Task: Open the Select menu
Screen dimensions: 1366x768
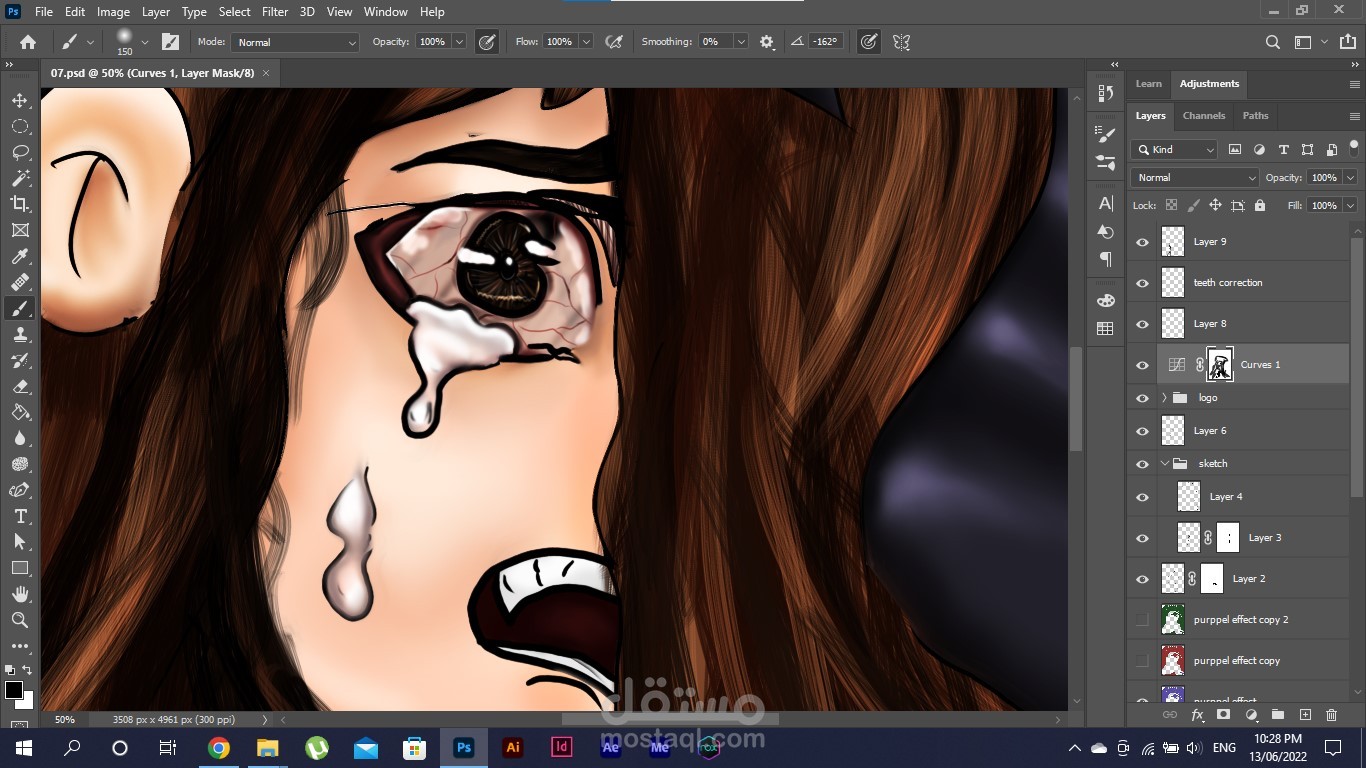Action: (x=234, y=12)
